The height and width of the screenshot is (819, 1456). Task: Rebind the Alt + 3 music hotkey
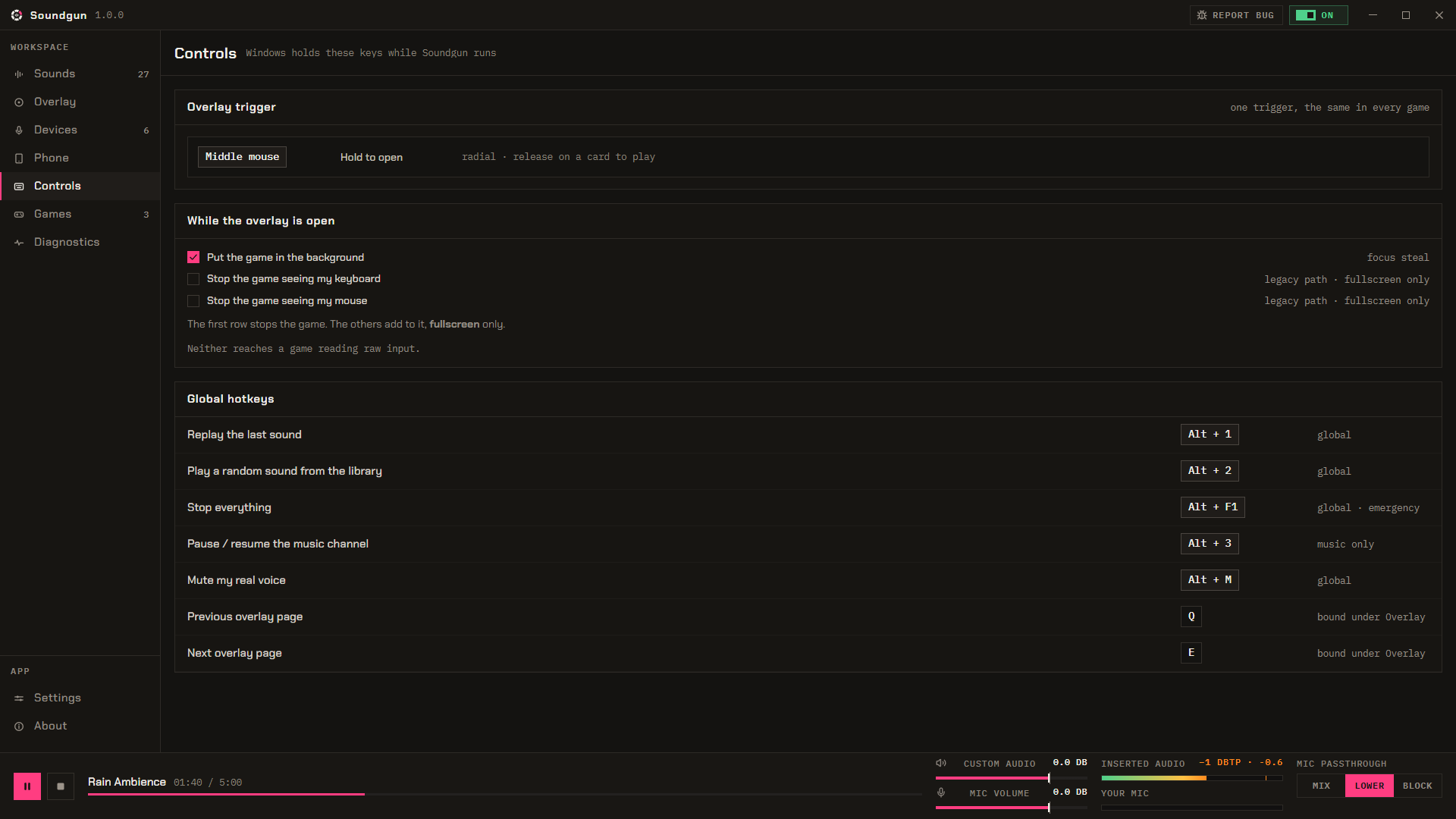(x=1210, y=544)
